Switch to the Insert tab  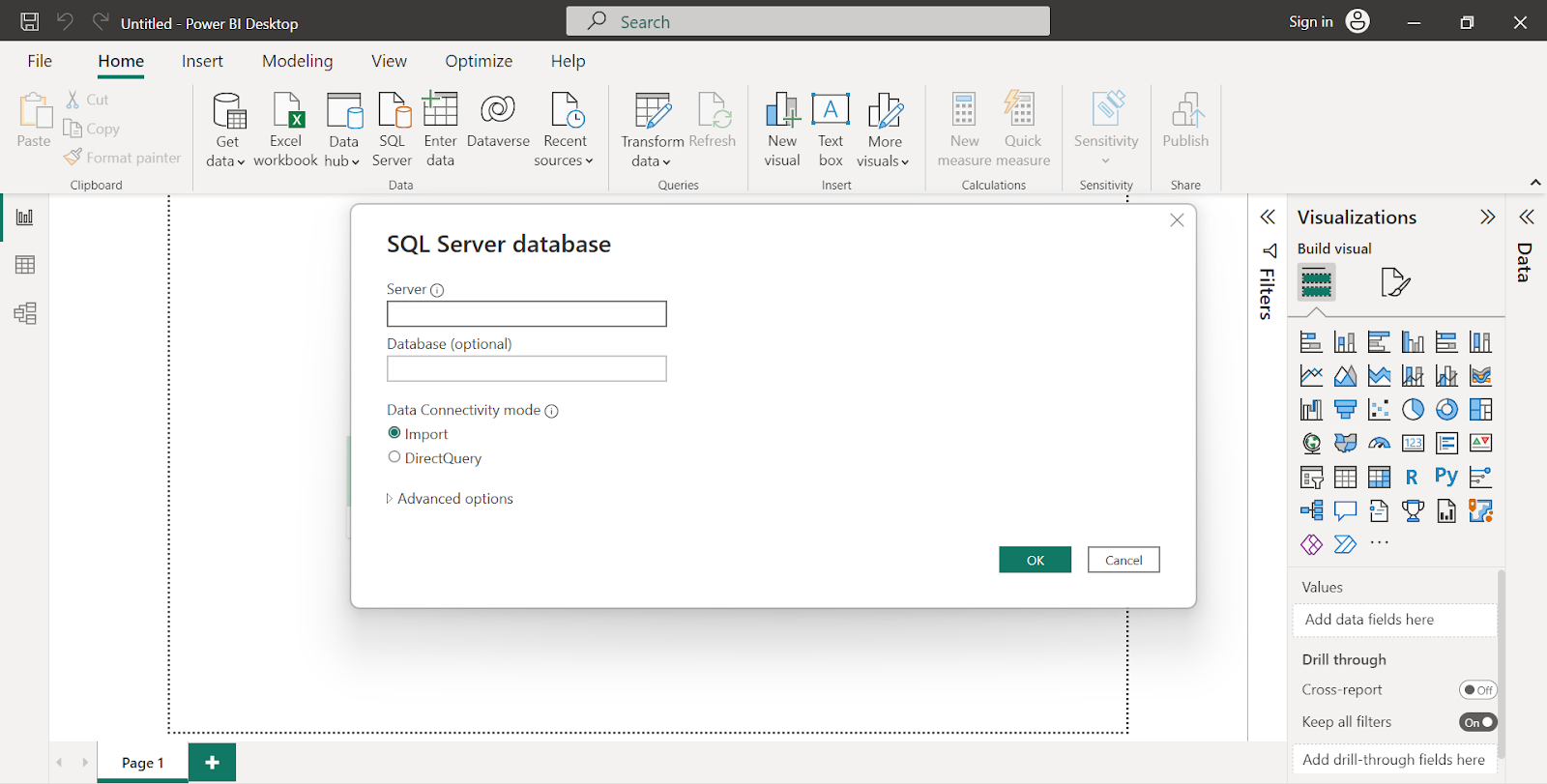click(x=202, y=61)
